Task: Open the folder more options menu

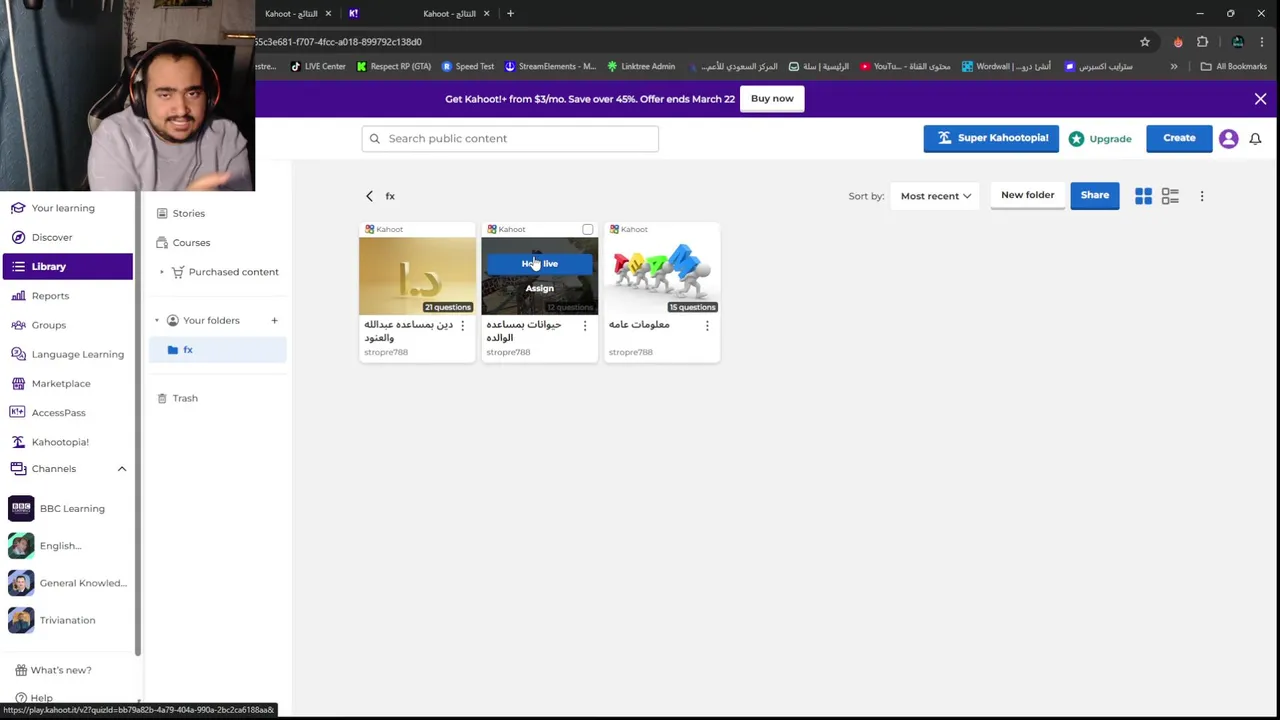Action: coord(1202,196)
